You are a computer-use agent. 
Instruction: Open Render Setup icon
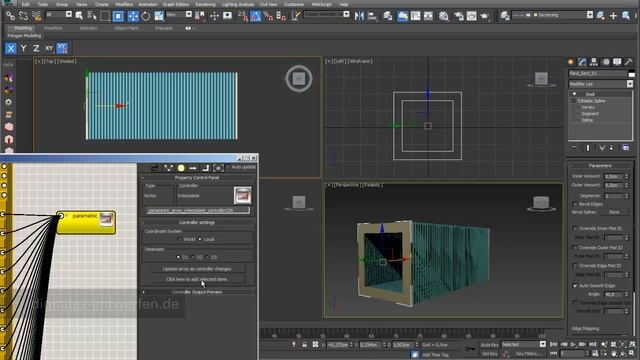[459, 16]
